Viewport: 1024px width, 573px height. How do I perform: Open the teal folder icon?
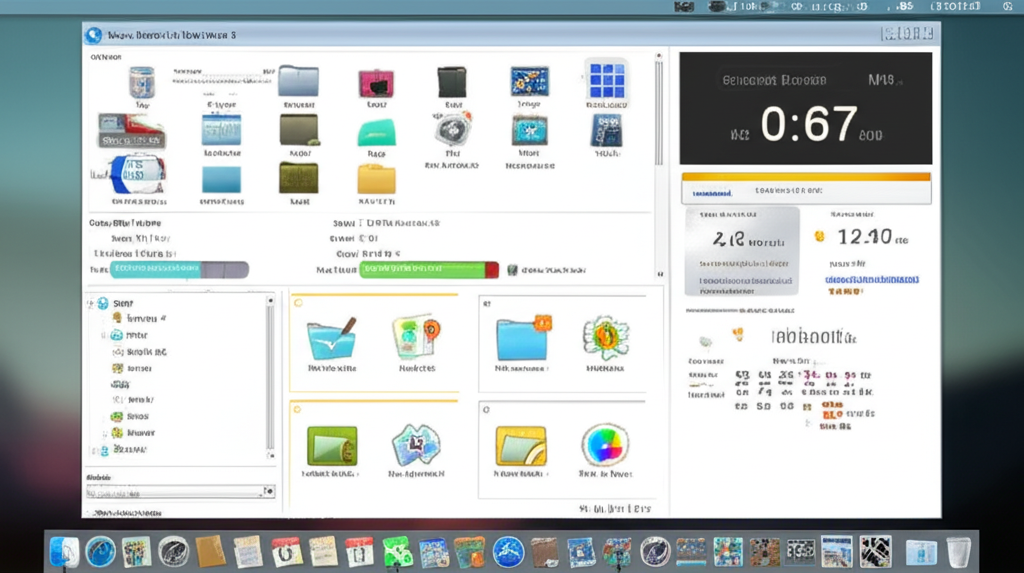pyautogui.click(x=376, y=132)
